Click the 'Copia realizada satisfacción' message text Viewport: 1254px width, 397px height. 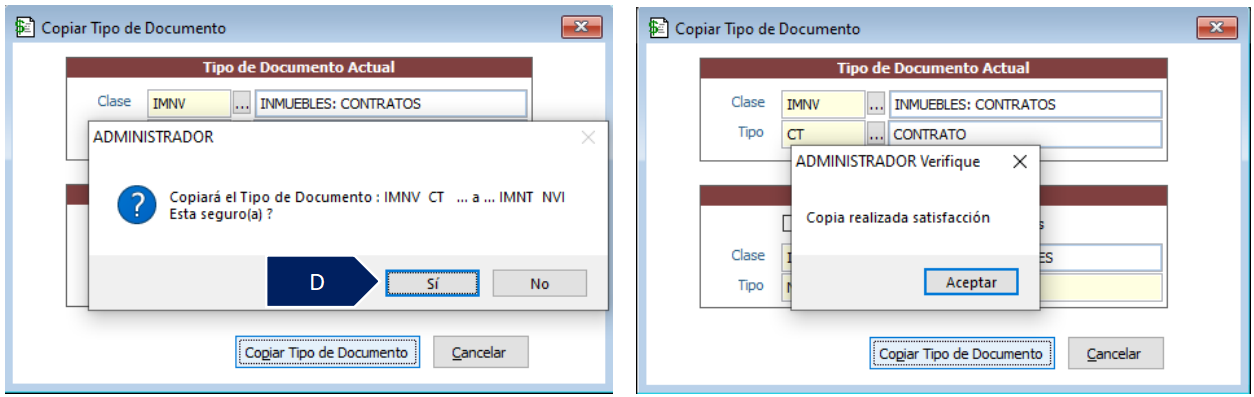898,217
